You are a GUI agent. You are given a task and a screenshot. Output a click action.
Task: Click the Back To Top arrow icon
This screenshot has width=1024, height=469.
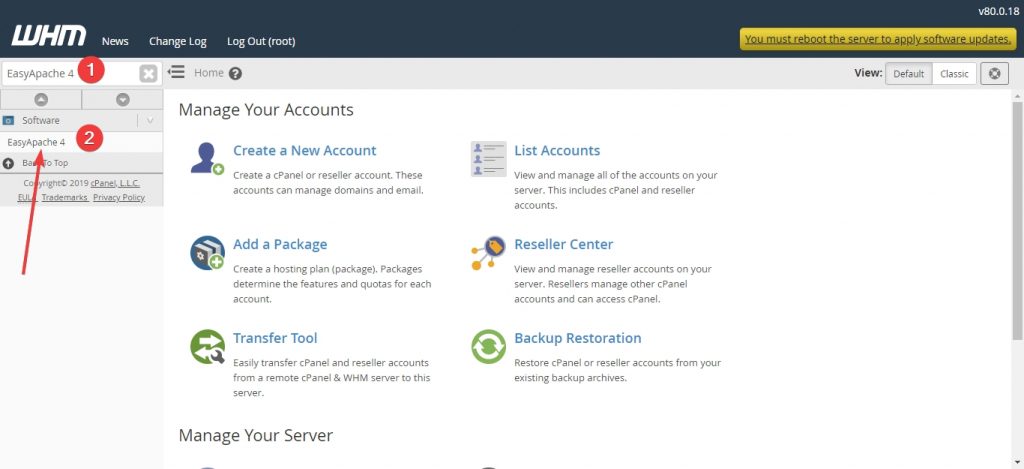pos(8,163)
